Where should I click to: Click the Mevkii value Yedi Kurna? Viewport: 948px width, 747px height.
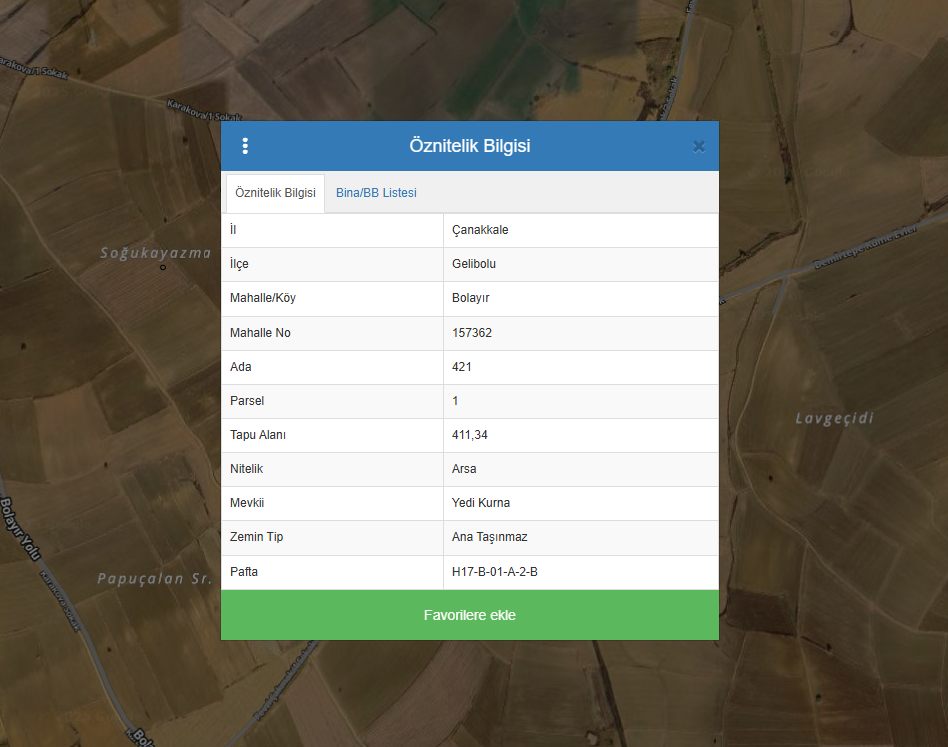pos(481,503)
